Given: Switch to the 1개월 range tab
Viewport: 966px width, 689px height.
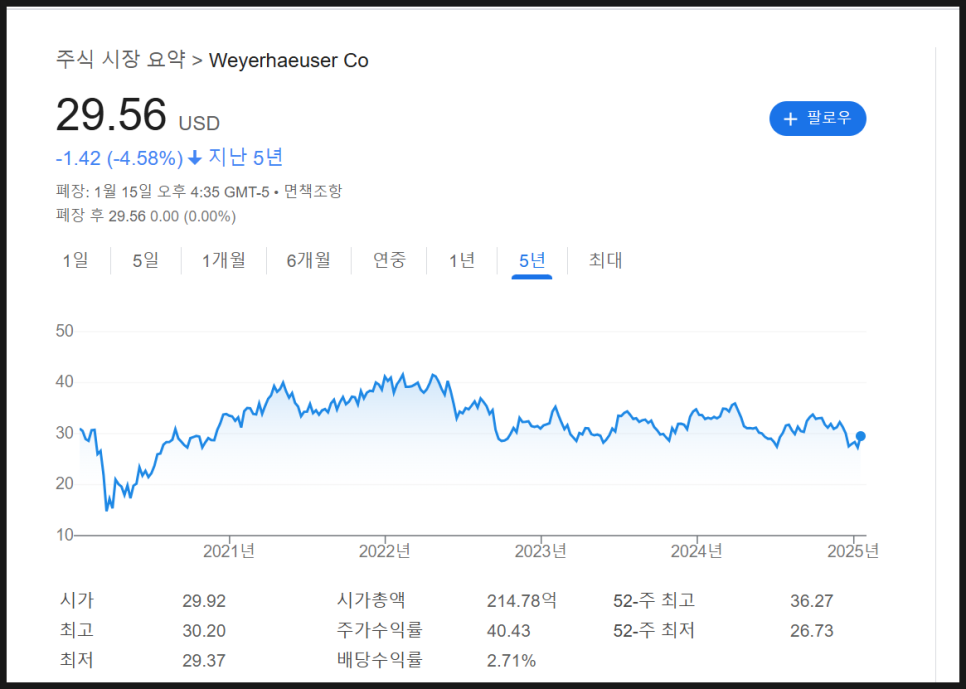Looking at the screenshot, I should pyautogui.click(x=224, y=260).
